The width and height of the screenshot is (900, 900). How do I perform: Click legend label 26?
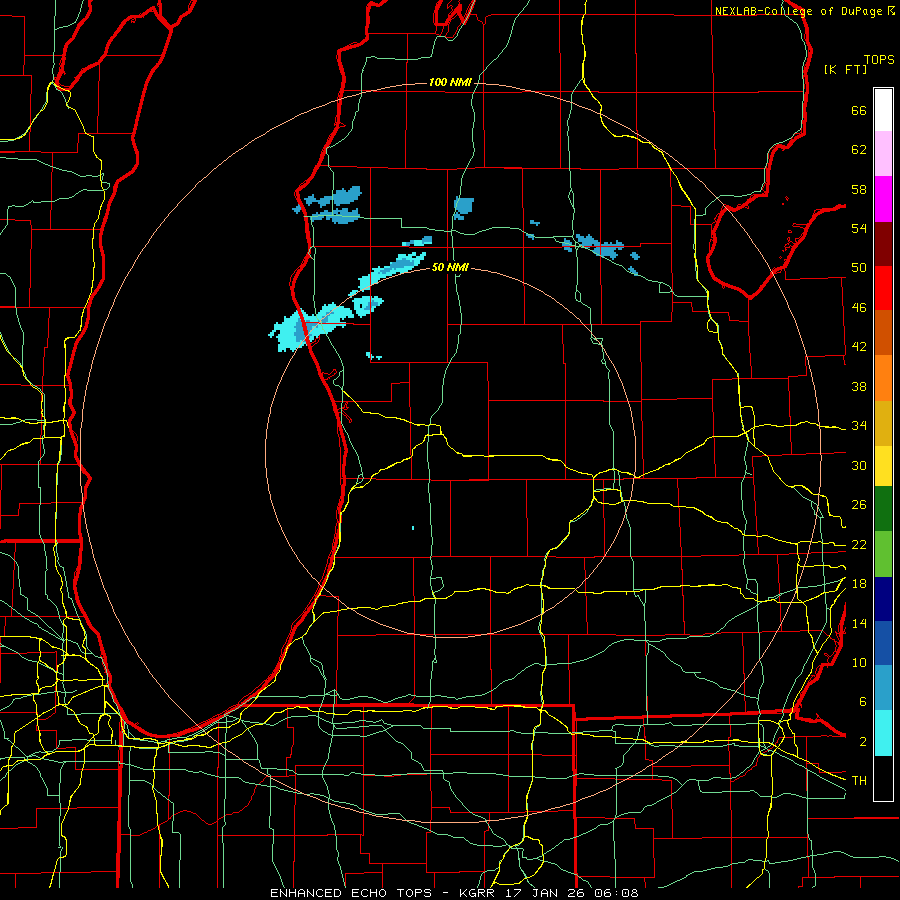pos(859,505)
